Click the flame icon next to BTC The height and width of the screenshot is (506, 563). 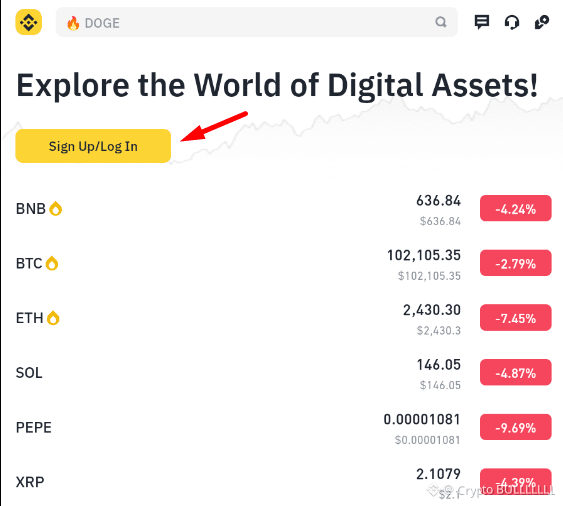(52, 263)
